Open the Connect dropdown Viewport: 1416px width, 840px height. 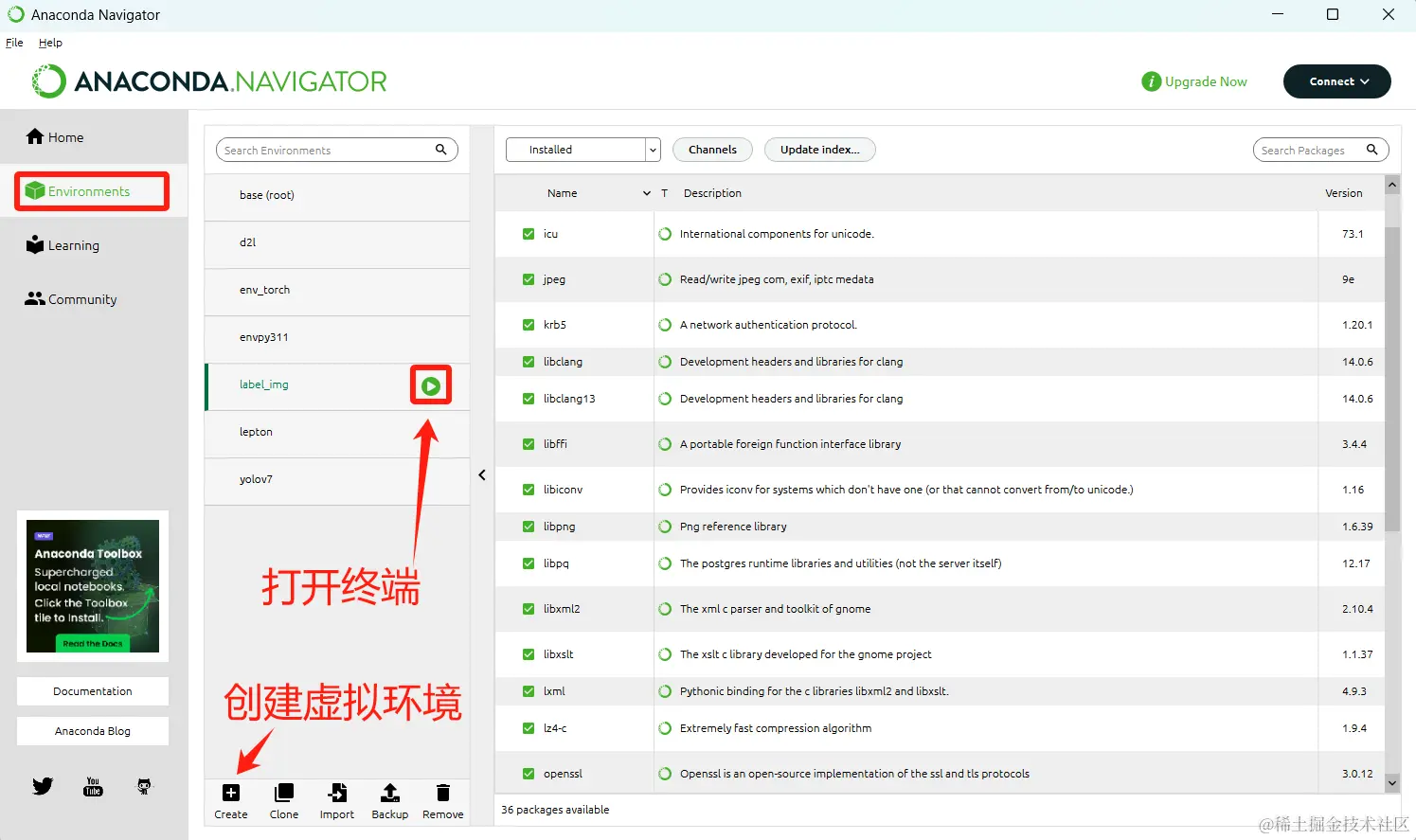(1336, 81)
